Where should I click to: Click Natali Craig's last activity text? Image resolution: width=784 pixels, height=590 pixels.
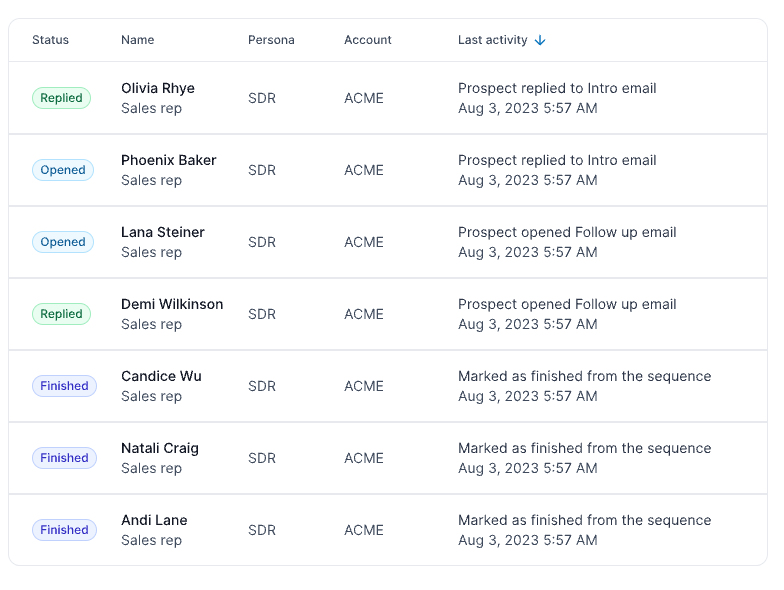(584, 448)
